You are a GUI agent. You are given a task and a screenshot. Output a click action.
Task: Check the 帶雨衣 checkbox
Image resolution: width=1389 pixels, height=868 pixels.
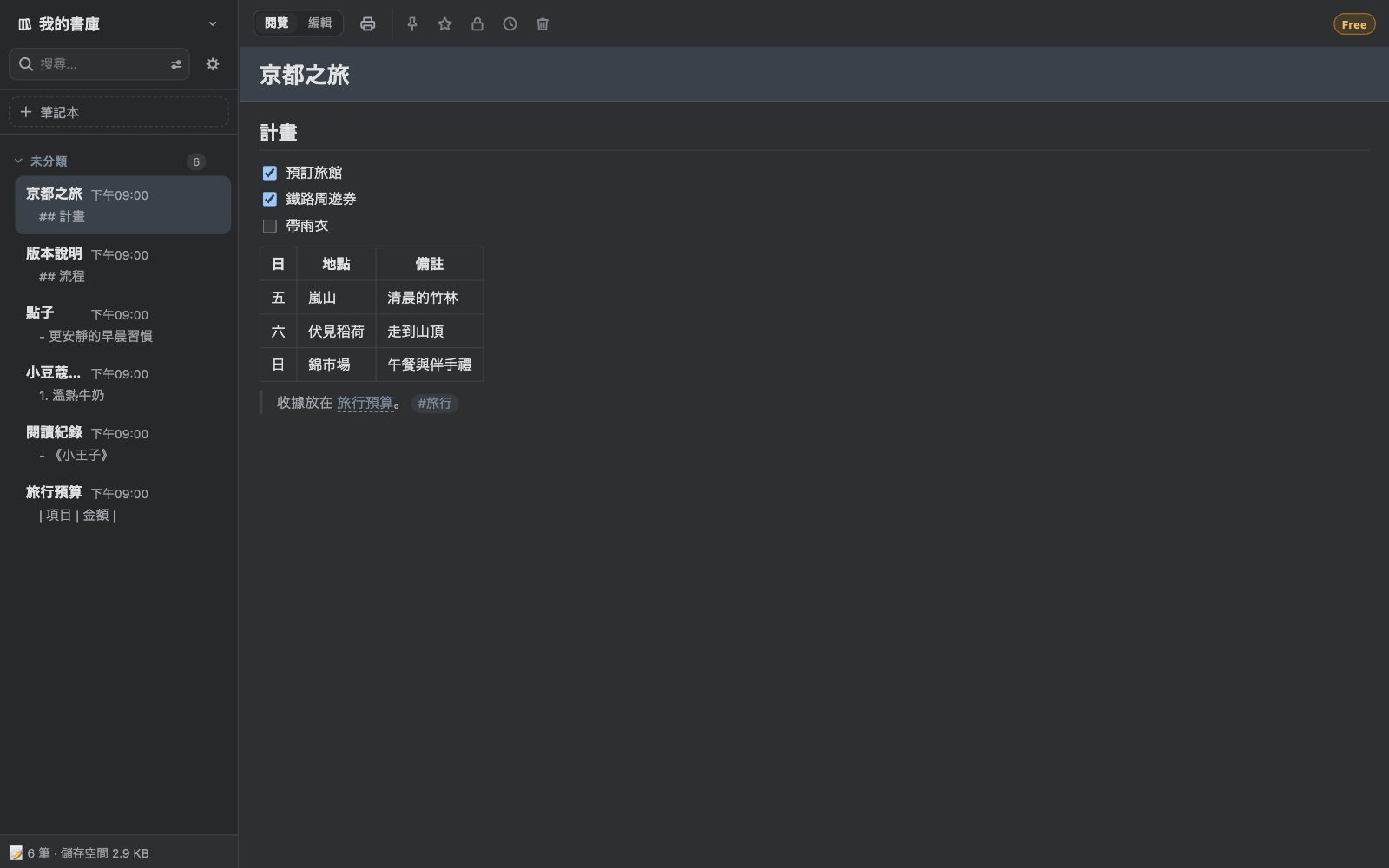270,226
